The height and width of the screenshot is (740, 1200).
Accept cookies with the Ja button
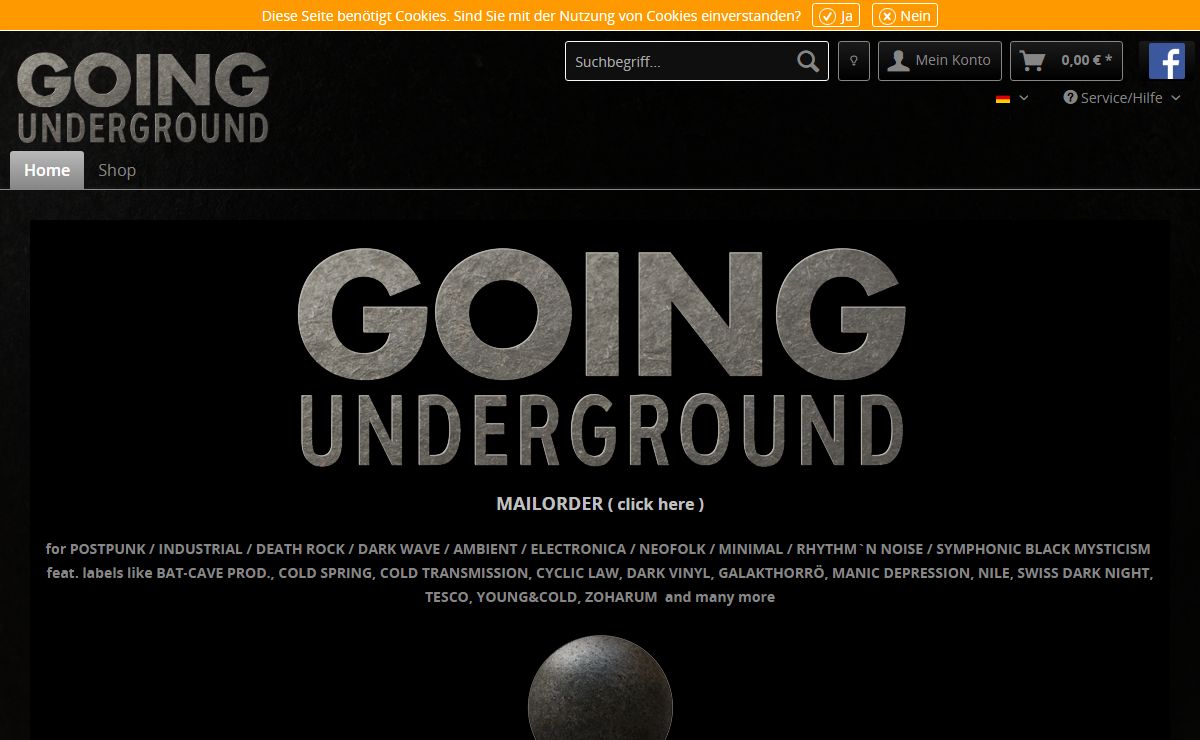click(x=836, y=15)
